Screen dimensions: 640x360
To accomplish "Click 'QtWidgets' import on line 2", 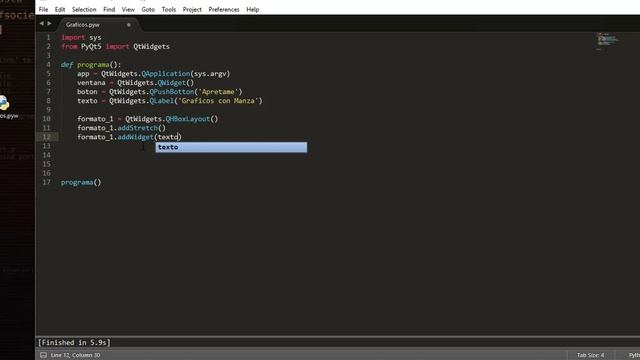I will 151,47.
